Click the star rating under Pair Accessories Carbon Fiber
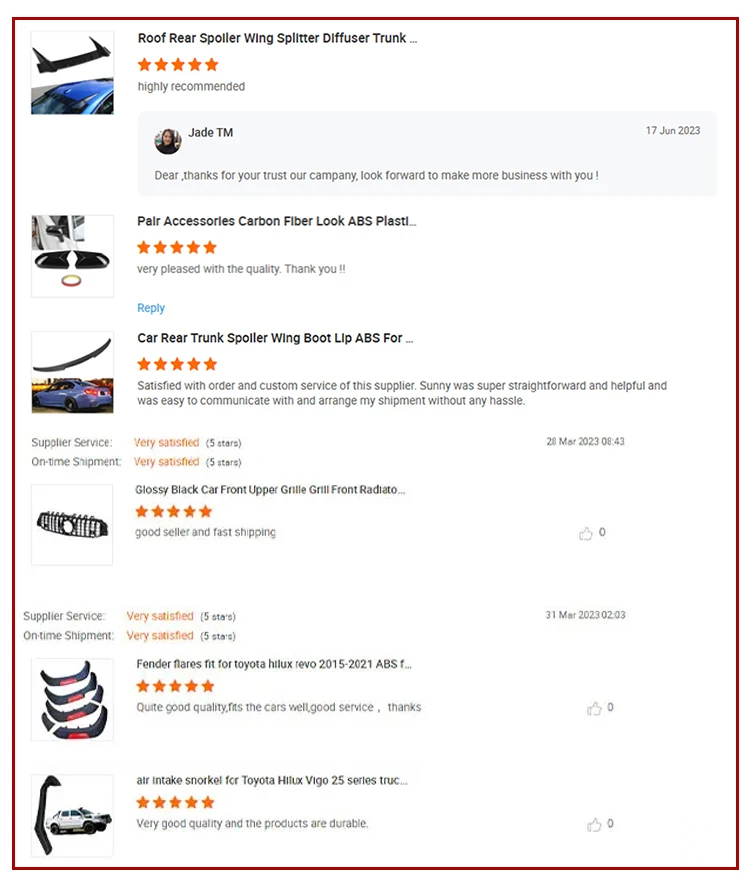Screen dimensions: 750x878 click(177, 247)
